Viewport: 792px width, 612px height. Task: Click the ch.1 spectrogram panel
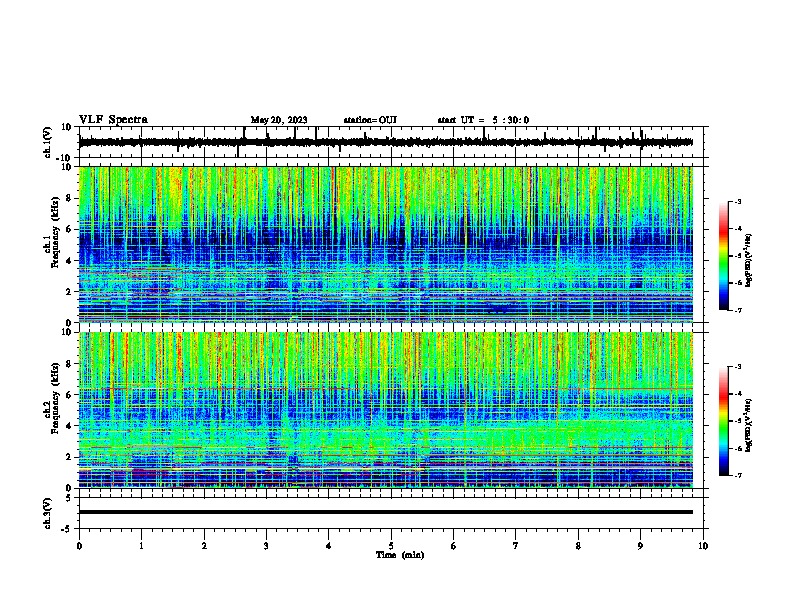(x=385, y=244)
